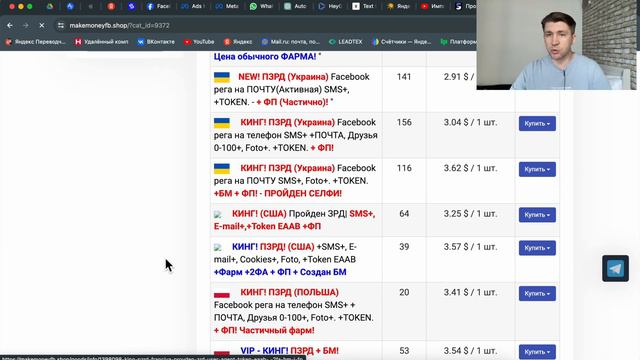Open the Text browser tab
The image size is (640, 360).
click(x=364, y=7)
